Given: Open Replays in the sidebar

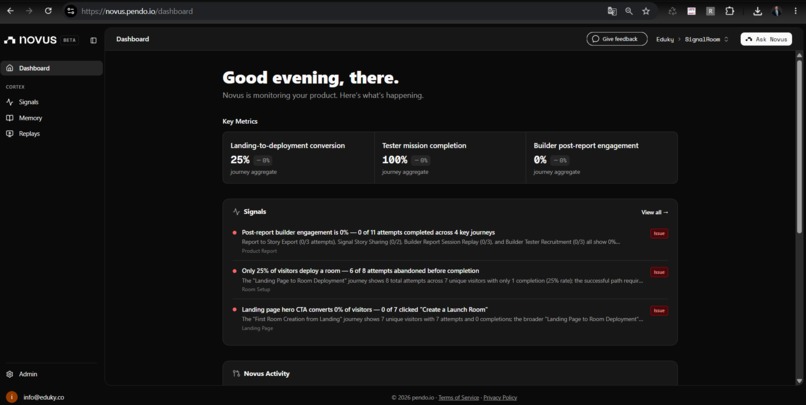Looking at the screenshot, I should [x=52, y=134].
